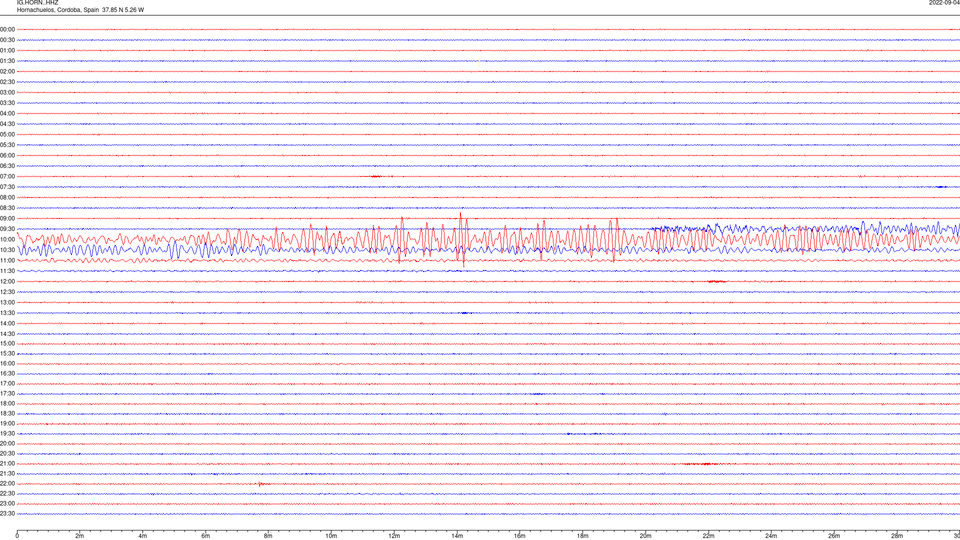Click the red burst on the 21:00 trace
The image size is (960, 540).
(700, 464)
